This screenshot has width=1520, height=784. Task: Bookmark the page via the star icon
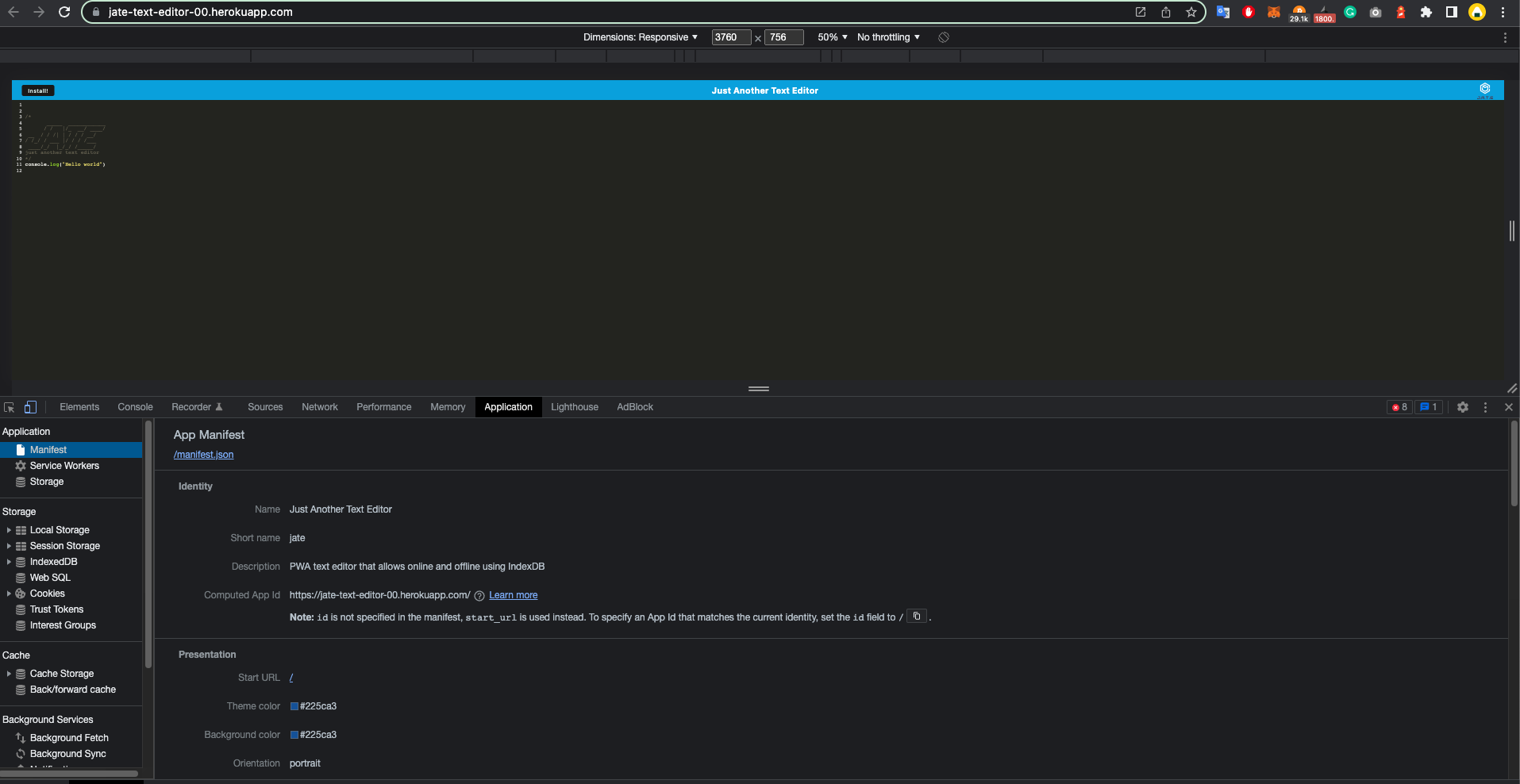click(x=1190, y=12)
